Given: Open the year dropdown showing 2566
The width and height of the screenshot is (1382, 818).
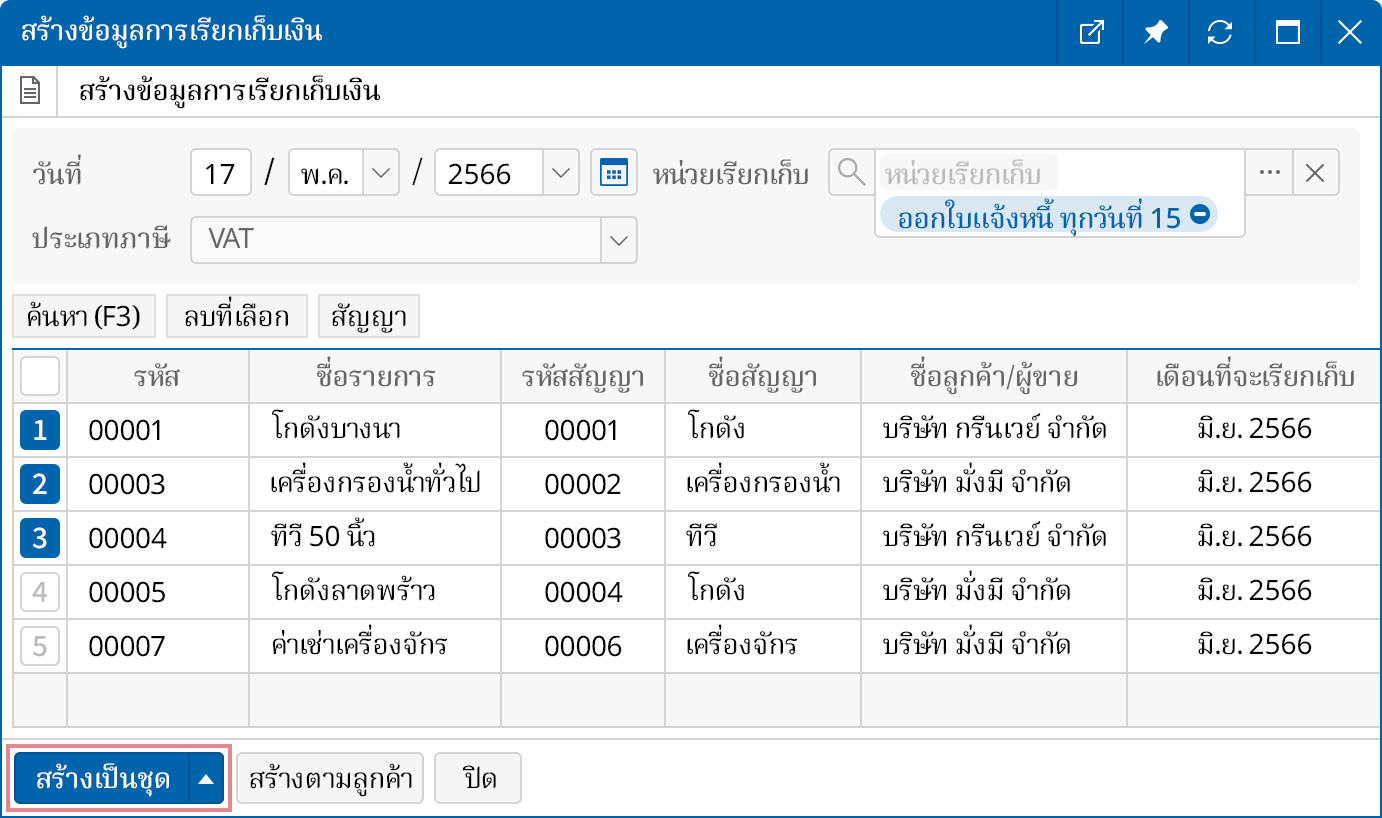Looking at the screenshot, I should (561, 172).
